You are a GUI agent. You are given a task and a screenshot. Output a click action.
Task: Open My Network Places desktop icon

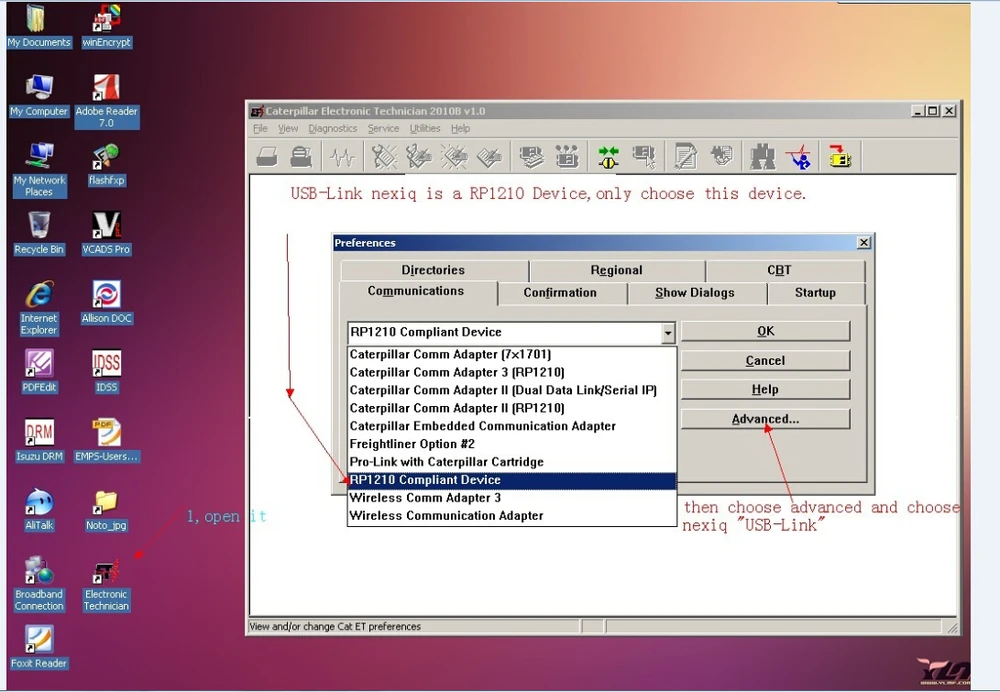tap(39, 170)
